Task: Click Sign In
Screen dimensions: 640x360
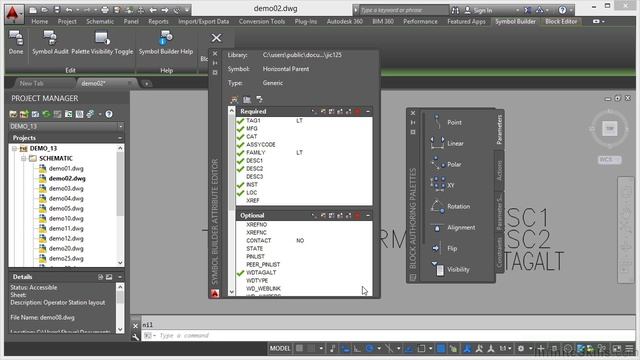Action: 483,10
